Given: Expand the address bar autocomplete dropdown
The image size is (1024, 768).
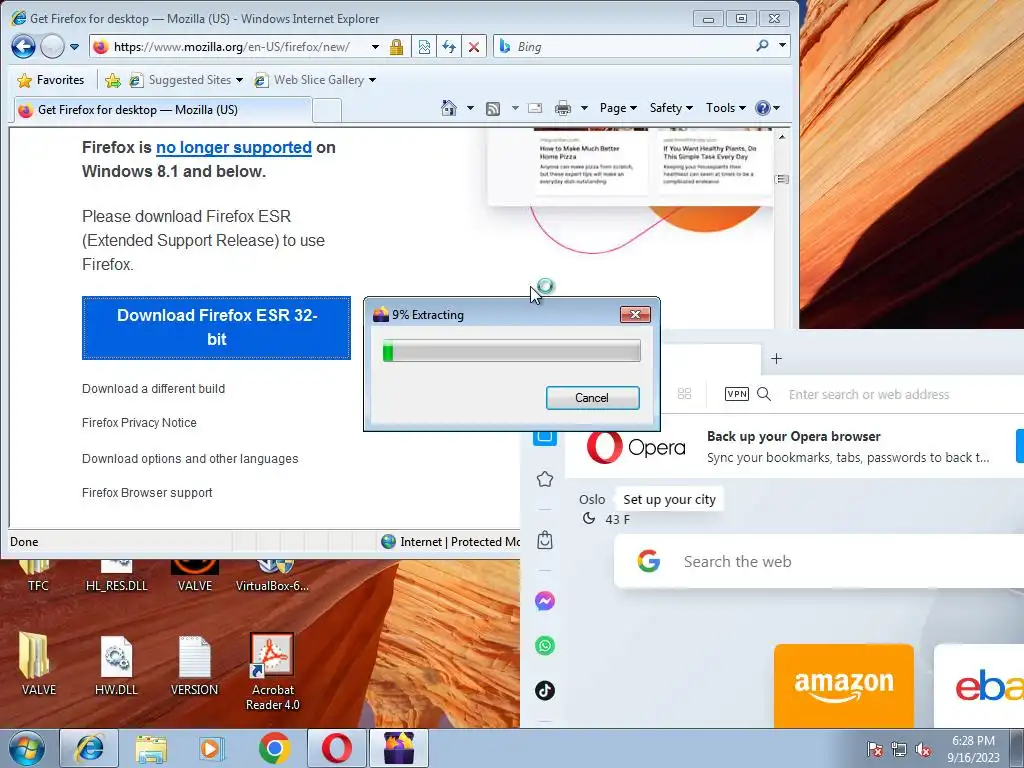Looking at the screenshot, I should click(x=375, y=47).
